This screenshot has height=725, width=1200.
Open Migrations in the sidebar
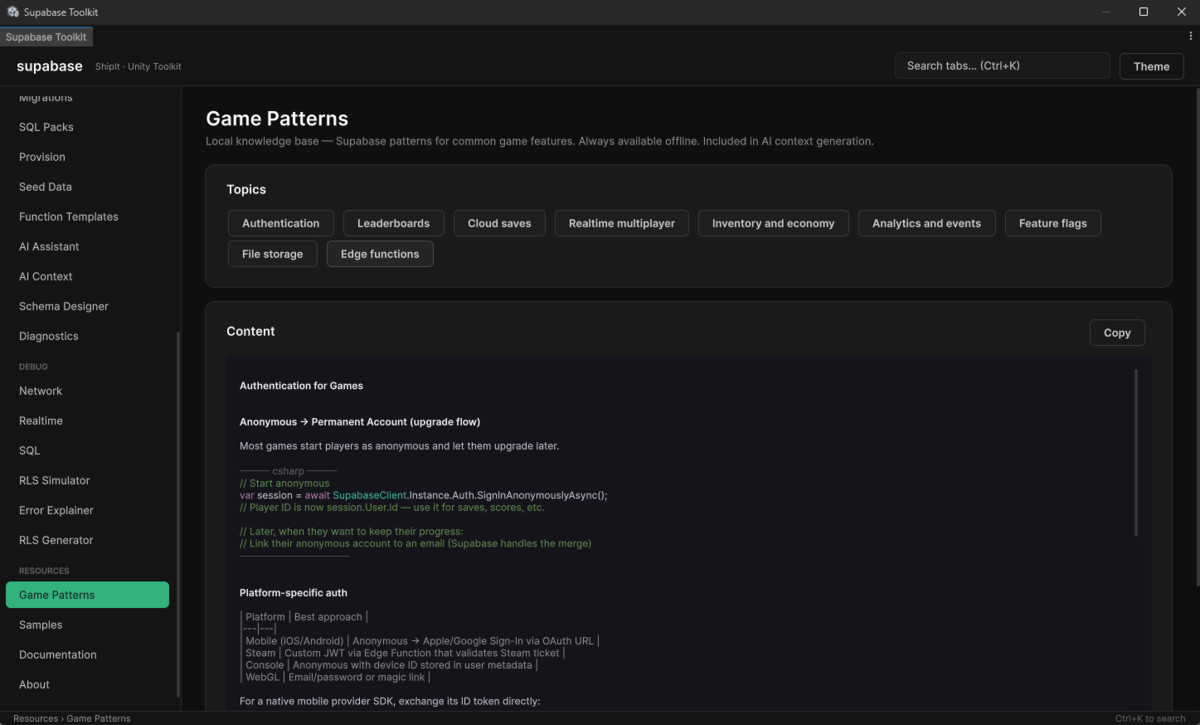coord(46,97)
